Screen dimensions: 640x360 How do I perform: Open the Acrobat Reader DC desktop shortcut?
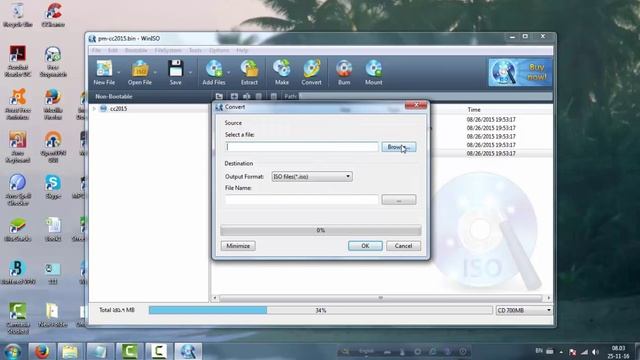pyautogui.click(x=18, y=61)
